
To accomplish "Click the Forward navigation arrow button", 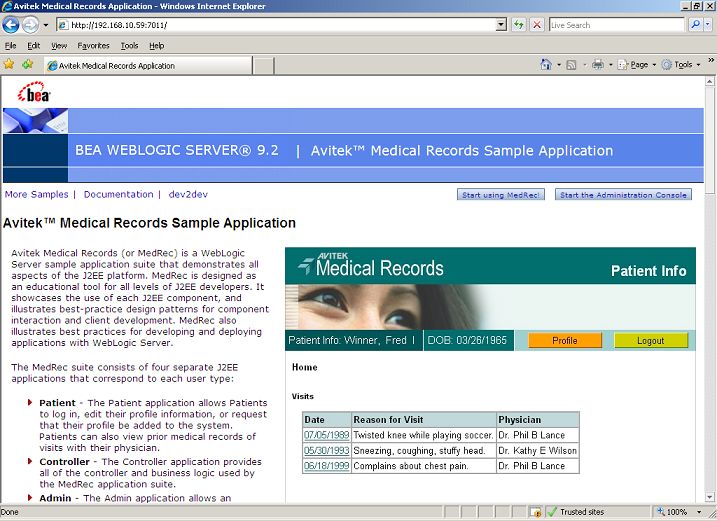I will click(30, 25).
